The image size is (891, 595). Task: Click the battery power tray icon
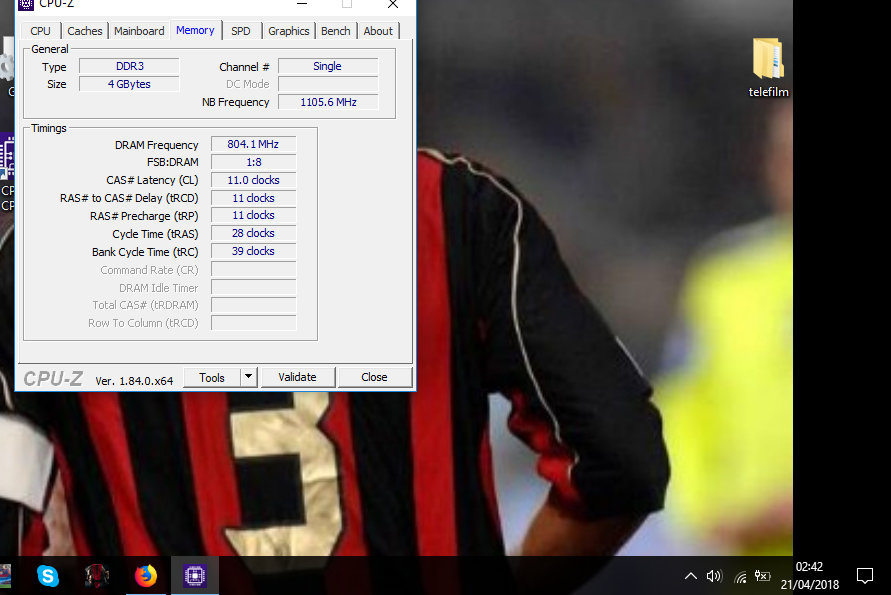(x=763, y=576)
